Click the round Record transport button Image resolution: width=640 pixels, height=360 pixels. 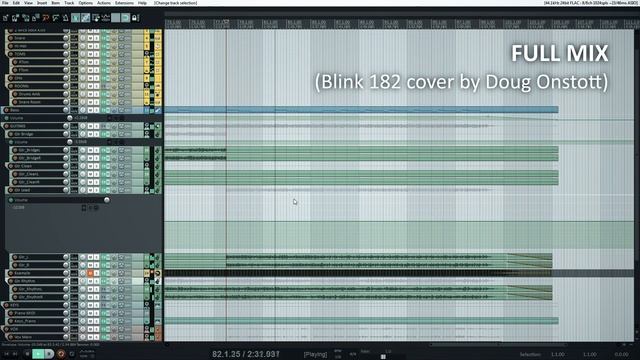point(61,353)
